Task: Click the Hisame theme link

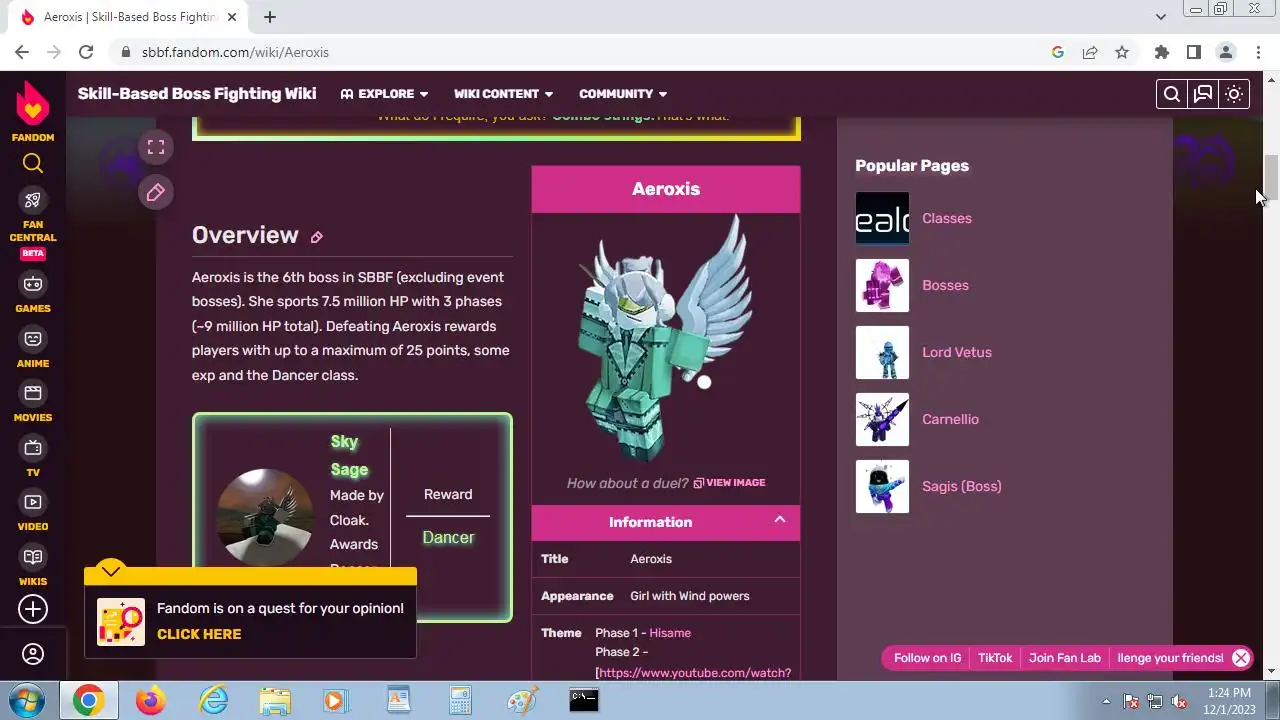Action: pos(670,633)
